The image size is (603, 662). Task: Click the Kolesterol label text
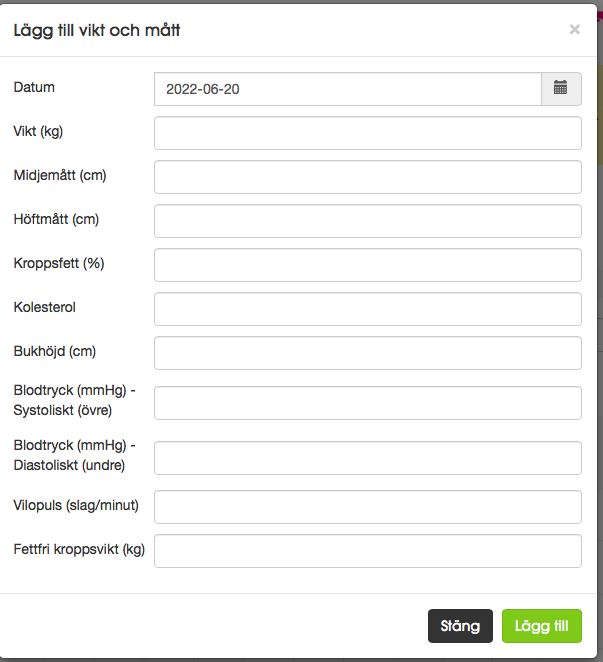44,307
